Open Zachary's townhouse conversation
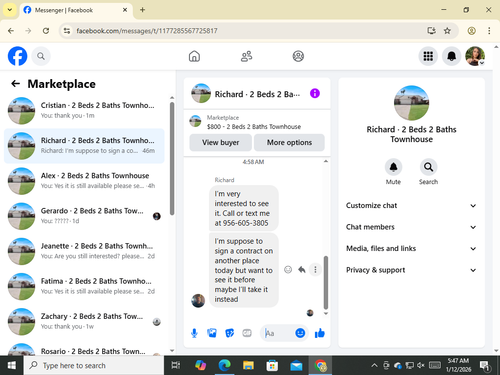 click(x=84, y=322)
